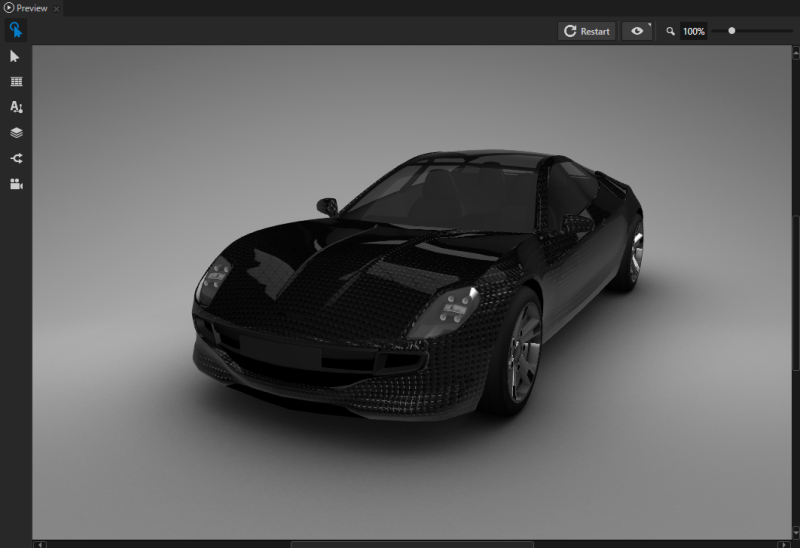Activate the Interact mode tool
Screen dimensions: 800x548
(16, 30)
